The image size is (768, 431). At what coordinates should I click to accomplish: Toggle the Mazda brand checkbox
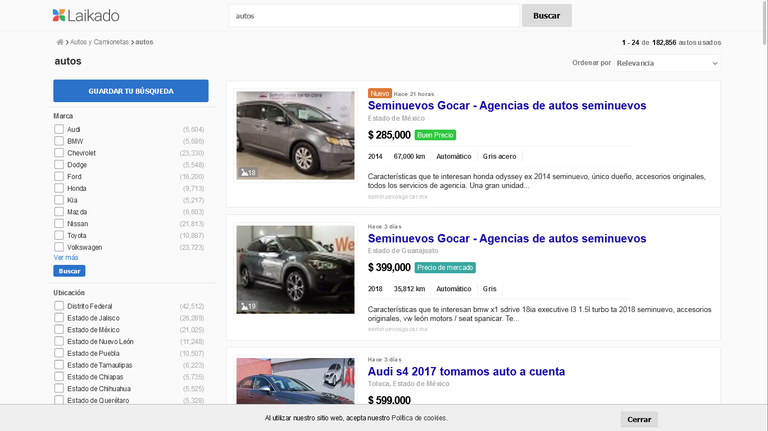click(59, 212)
